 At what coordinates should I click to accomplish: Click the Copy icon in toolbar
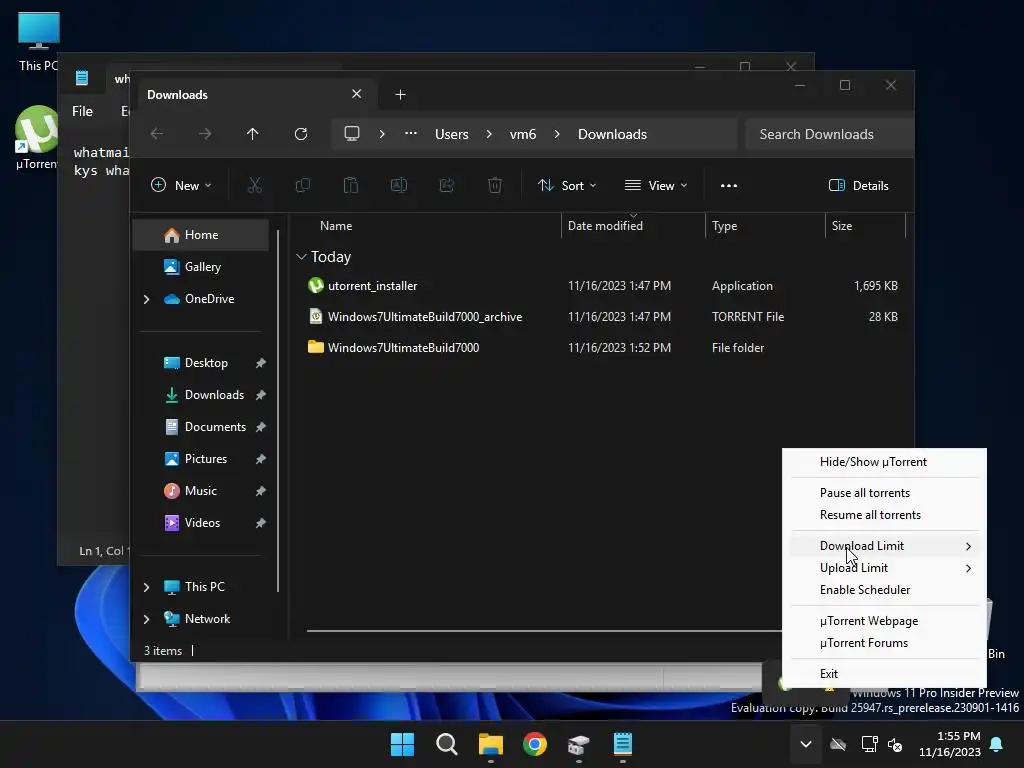[302, 185]
